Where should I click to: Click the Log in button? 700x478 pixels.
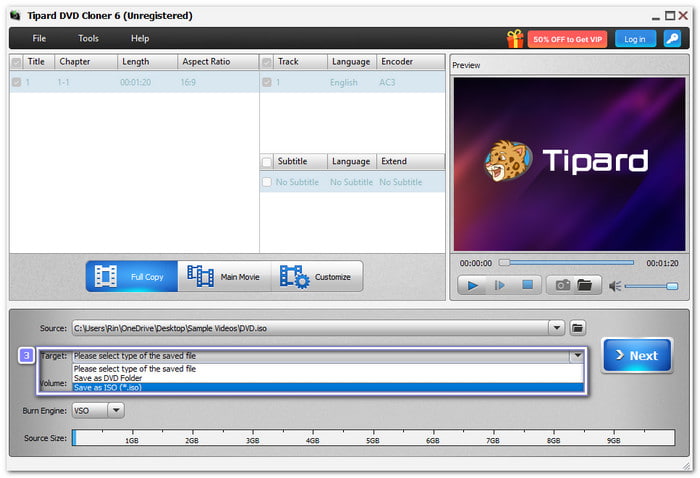635,39
